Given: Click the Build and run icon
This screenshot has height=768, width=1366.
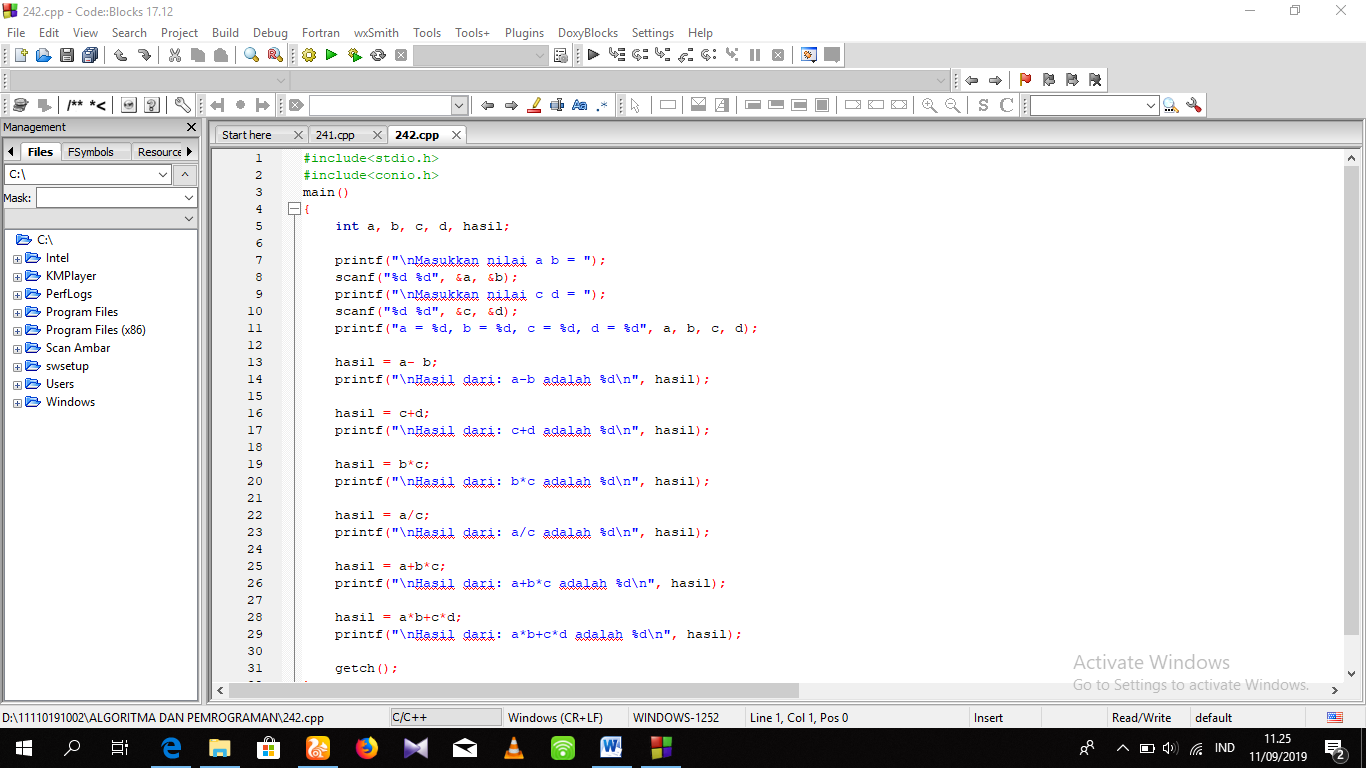Looking at the screenshot, I should point(354,55).
